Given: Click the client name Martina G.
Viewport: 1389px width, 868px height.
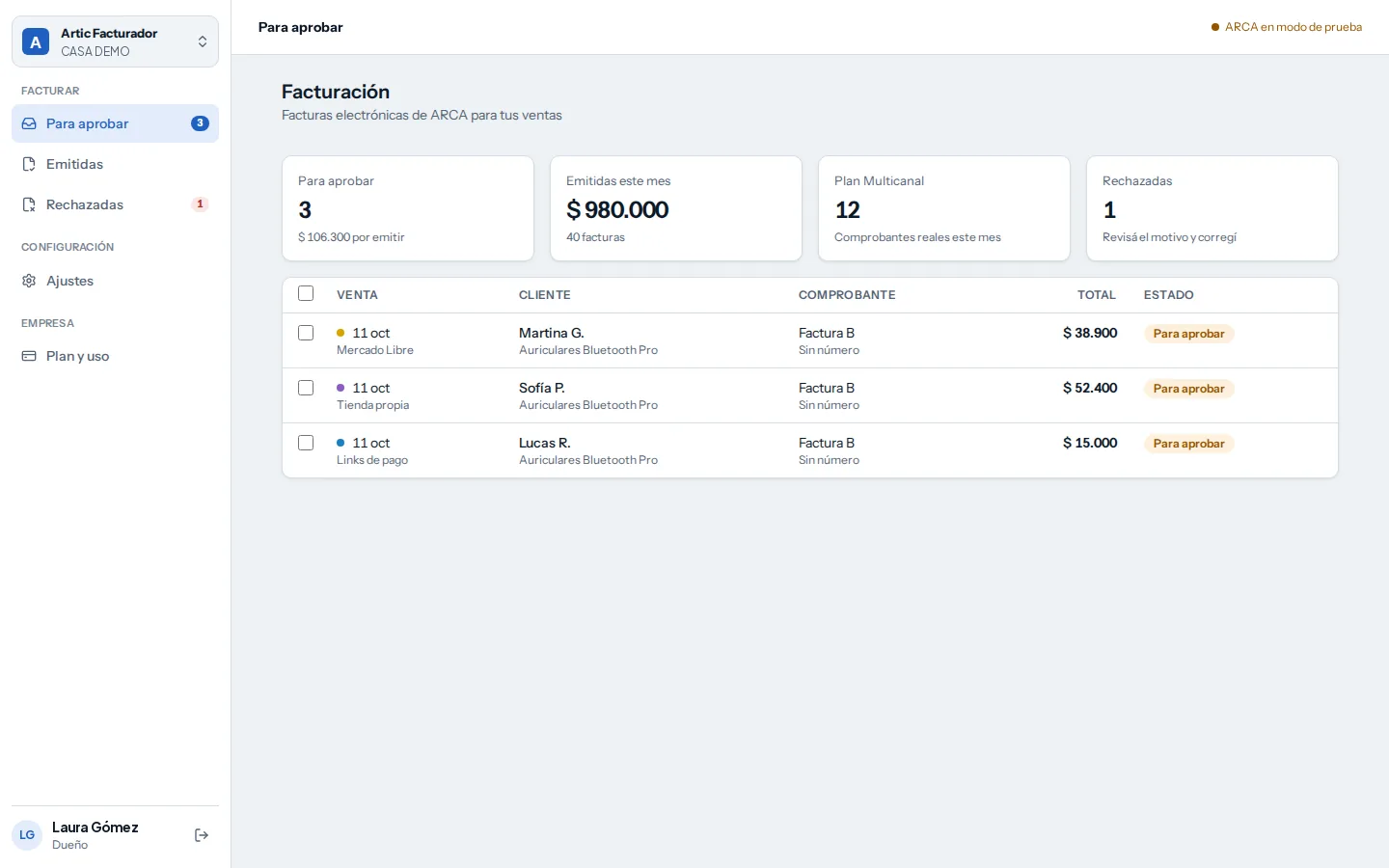Looking at the screenshot, I should (x=552, y=333).
